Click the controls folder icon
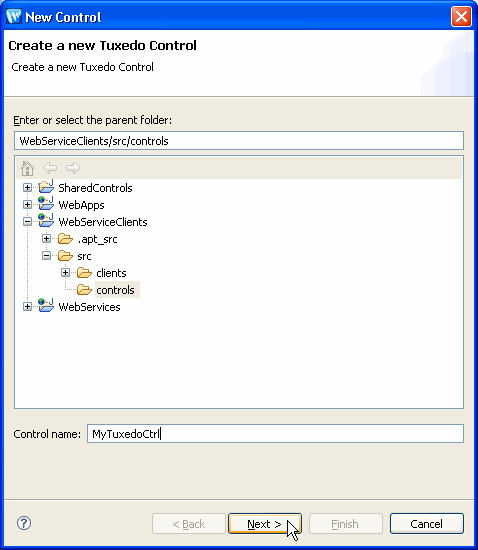Image resolution: width=478 pixels, height=550 pixels. (84, 290)
